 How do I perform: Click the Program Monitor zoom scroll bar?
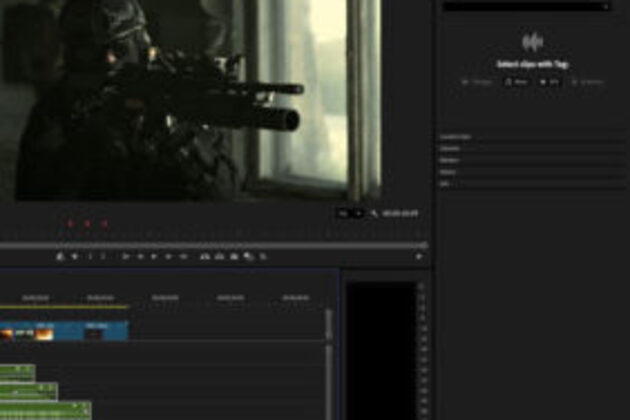[x=213, y=245]
